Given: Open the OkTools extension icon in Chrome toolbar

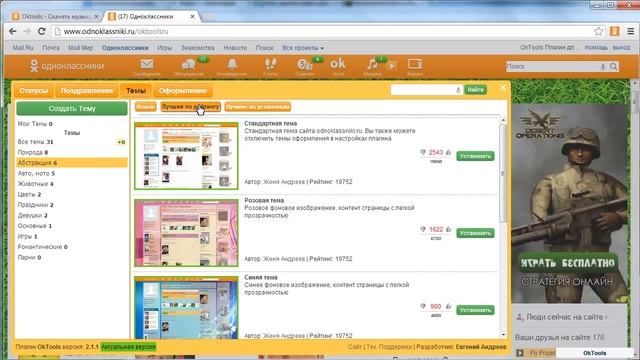Looking at the screenshot, I should pos(614,31).
